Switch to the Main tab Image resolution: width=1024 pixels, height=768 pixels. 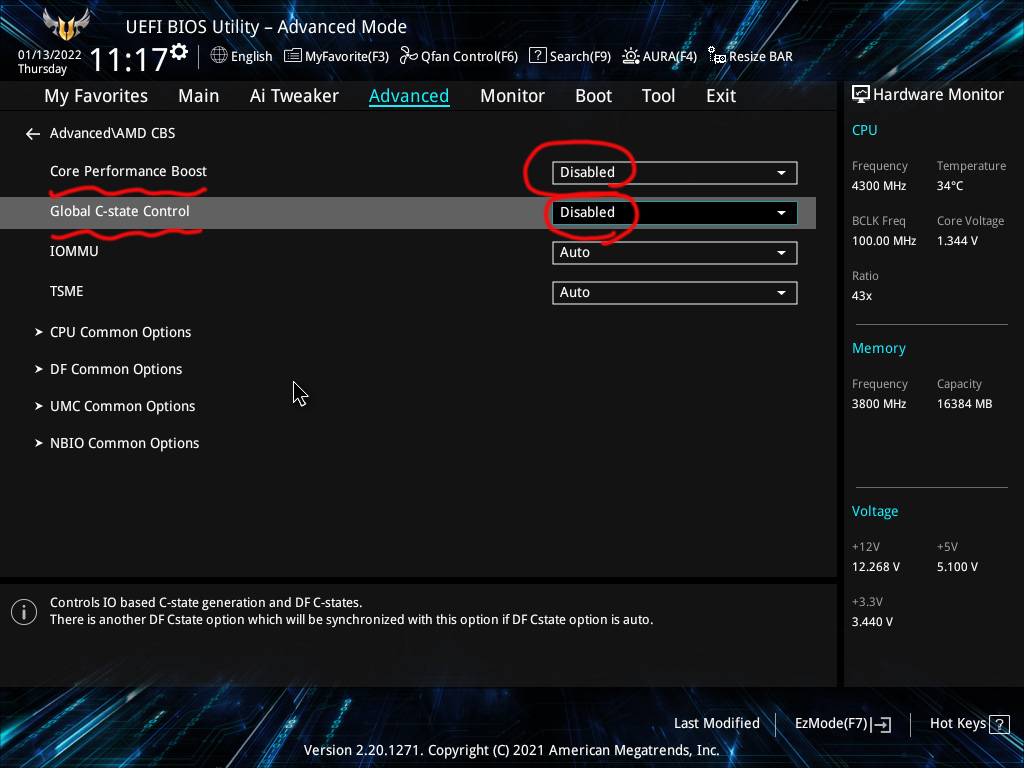point(199,96)
